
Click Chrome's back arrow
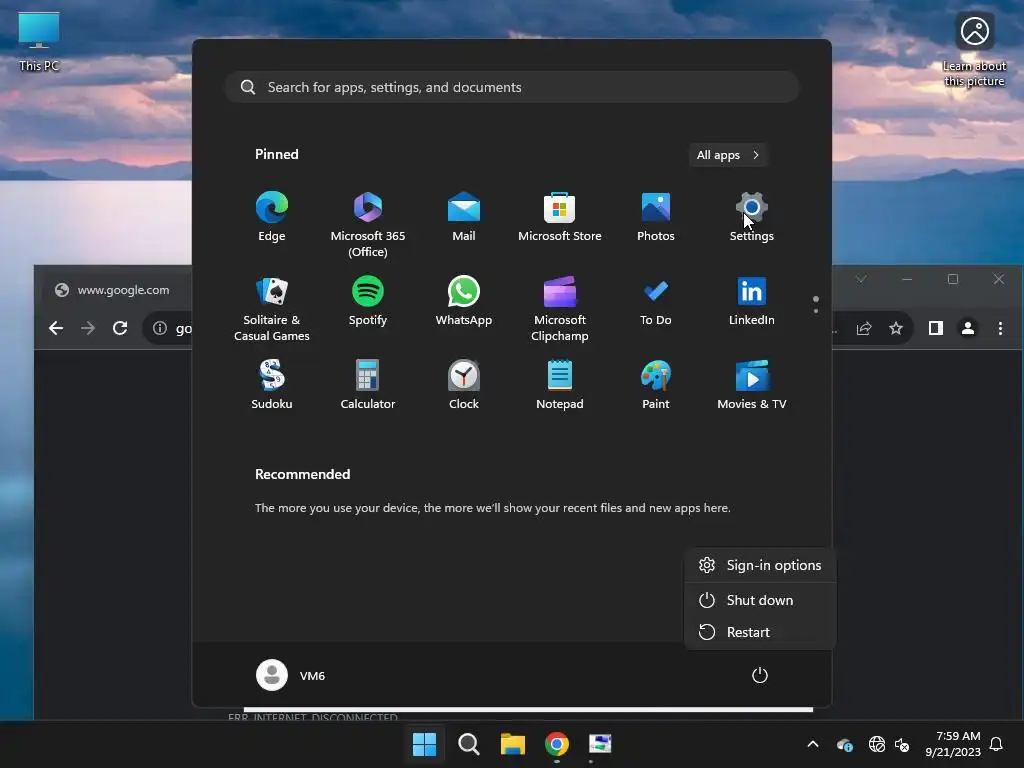point(56,328)
